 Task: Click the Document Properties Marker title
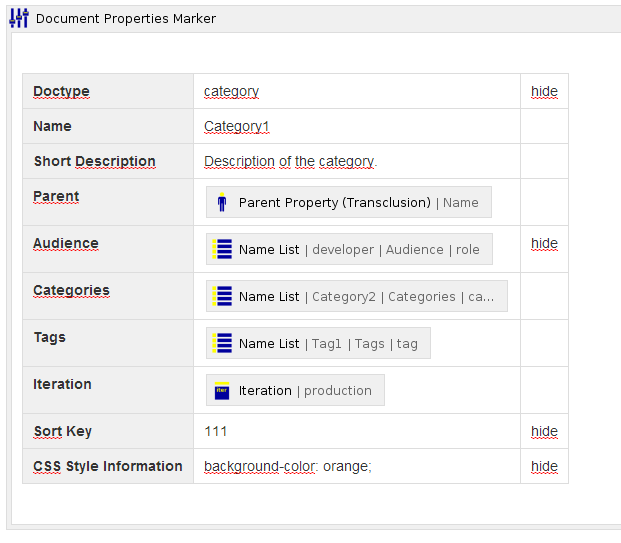pyautogui.click(x=125, y=18)
